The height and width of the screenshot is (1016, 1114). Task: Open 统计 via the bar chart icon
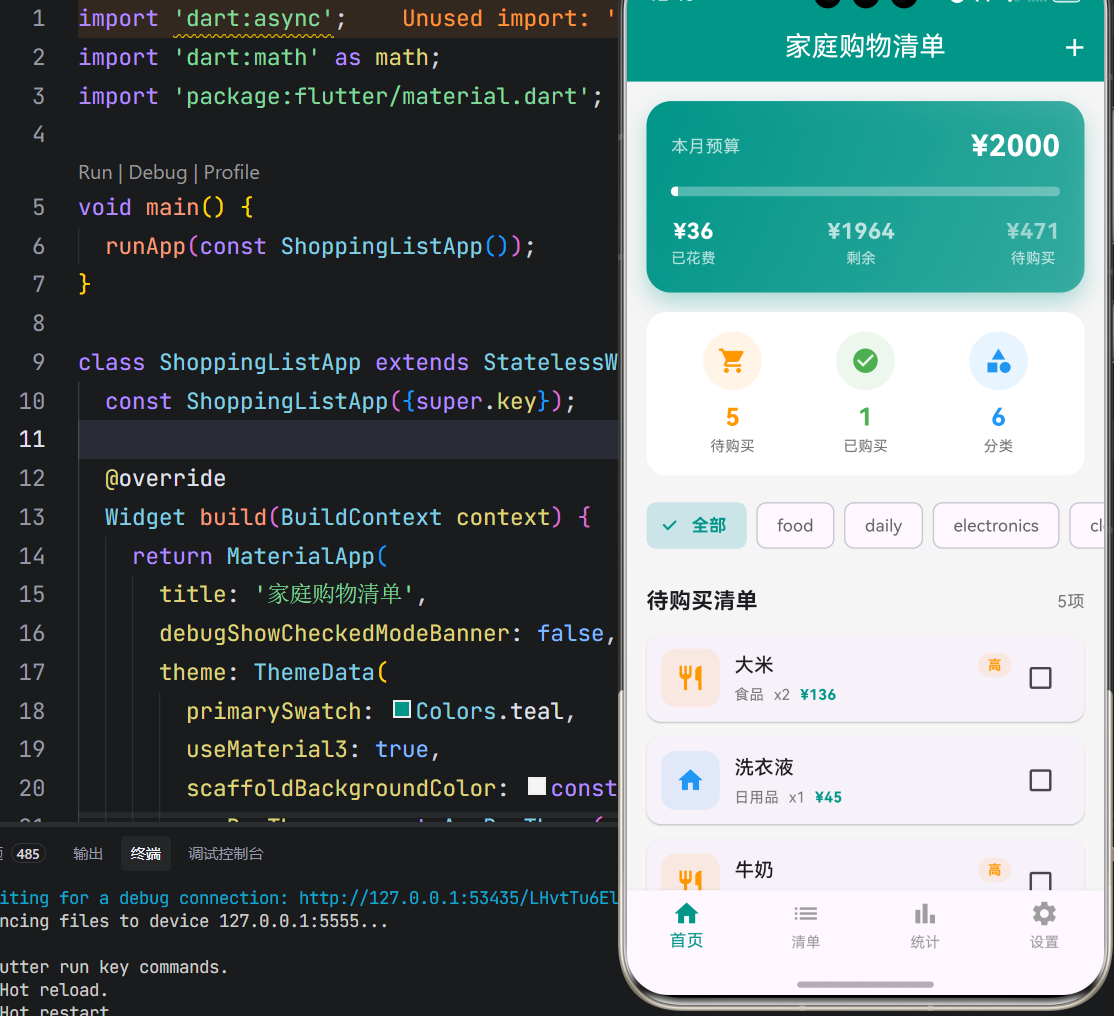tap(924, 913)
